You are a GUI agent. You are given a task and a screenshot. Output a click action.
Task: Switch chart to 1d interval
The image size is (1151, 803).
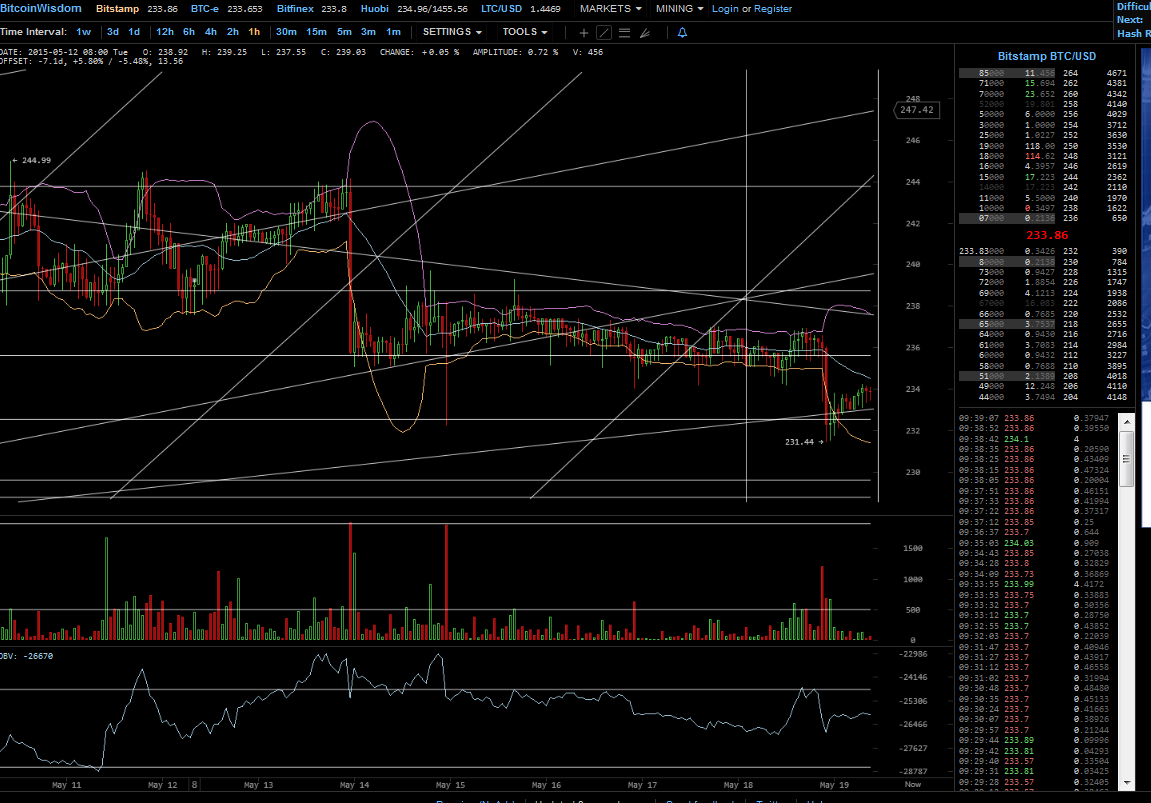click(x=134, y=32)
